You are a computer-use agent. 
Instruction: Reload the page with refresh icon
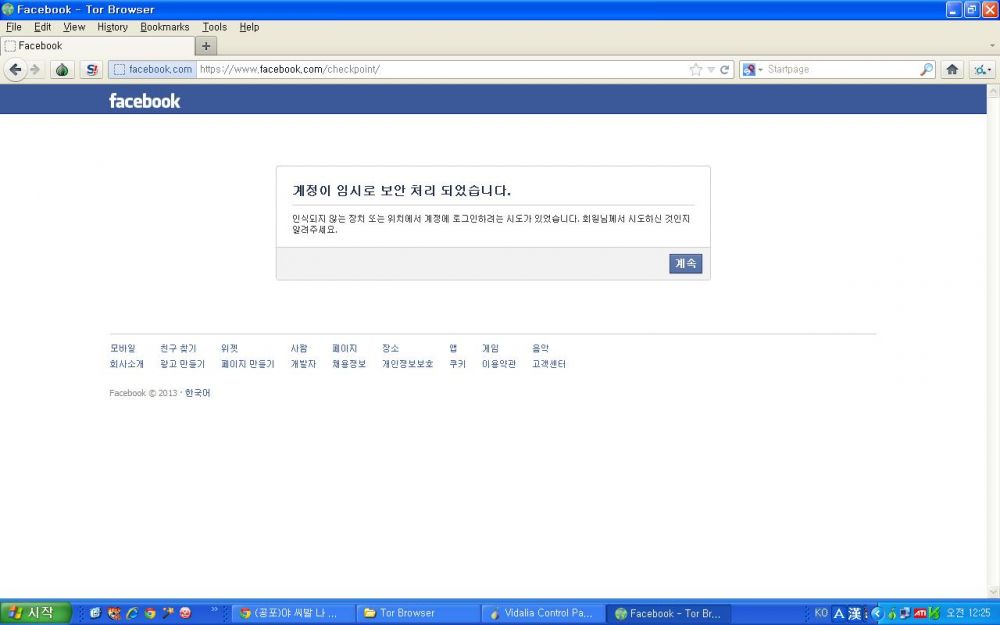[724, 70]
